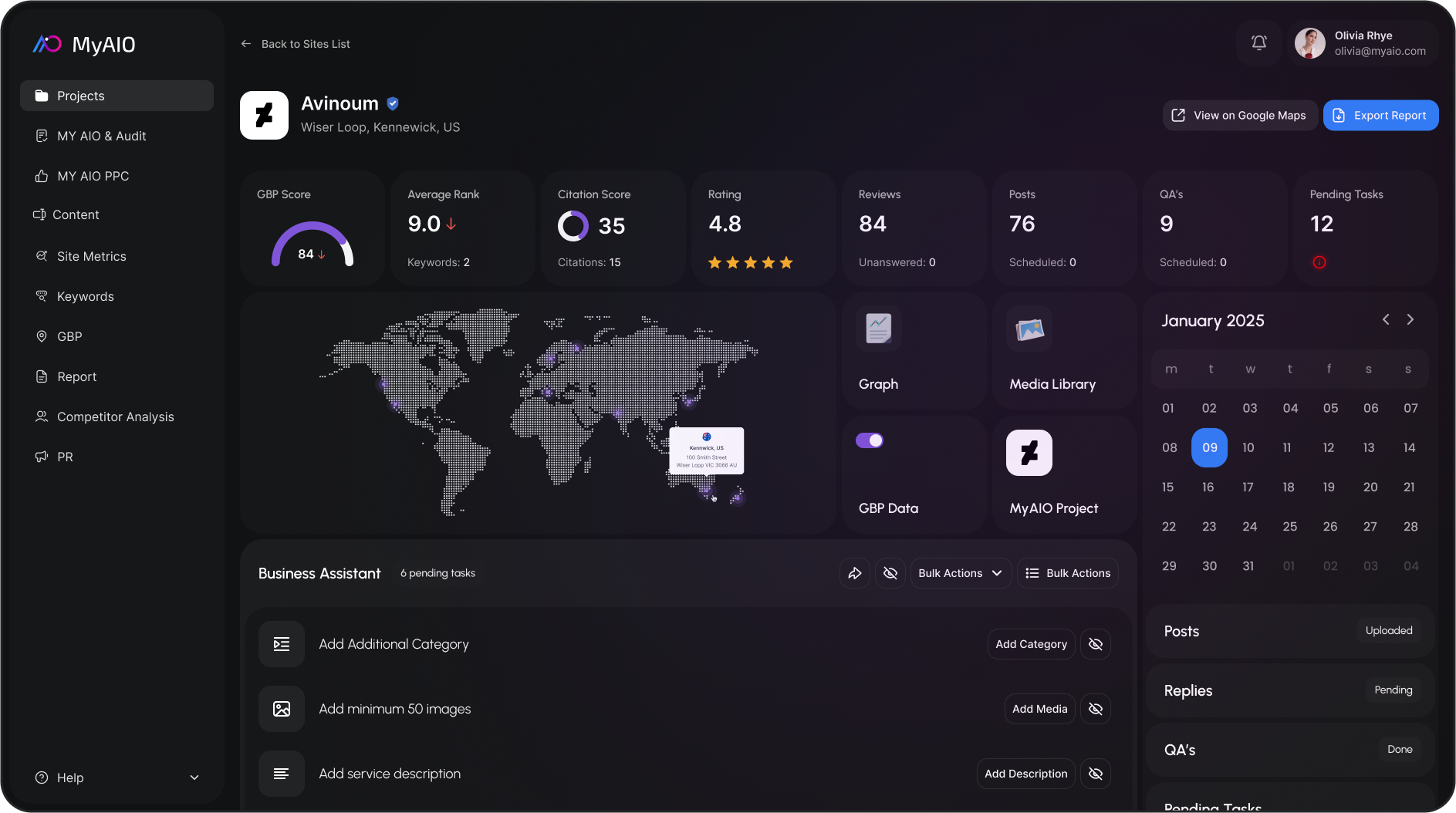Open the Media Library card
The height and width of the screenshot is (813, 1456).
click(x=1065, y=351)
